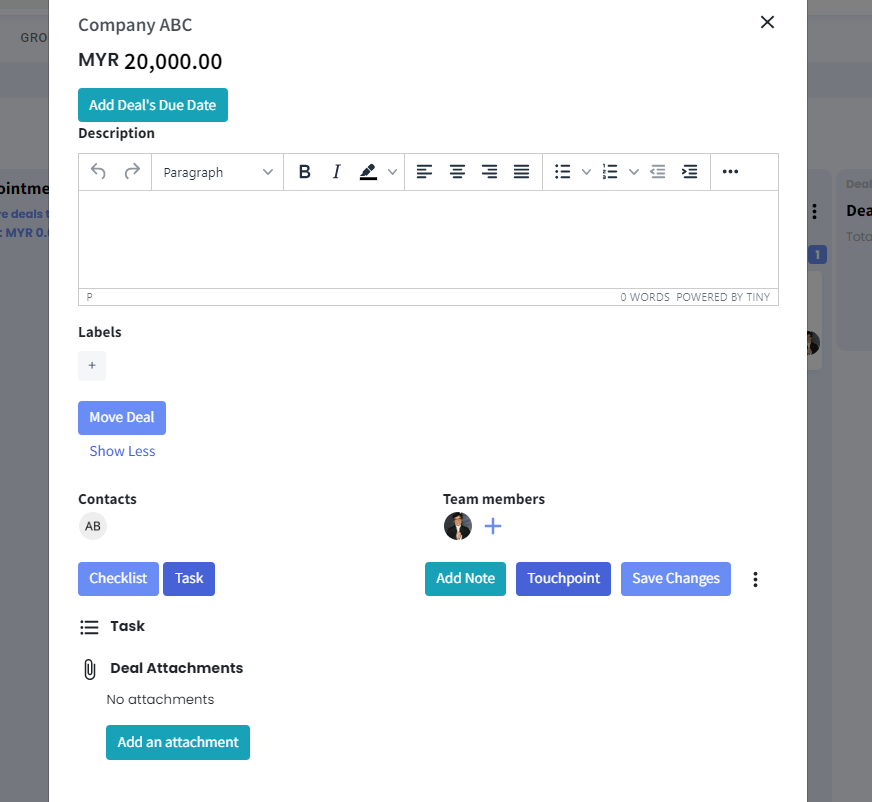Open the Paragraph format dropdown
The image size is (872, 802).
click(x=217, y=172)
